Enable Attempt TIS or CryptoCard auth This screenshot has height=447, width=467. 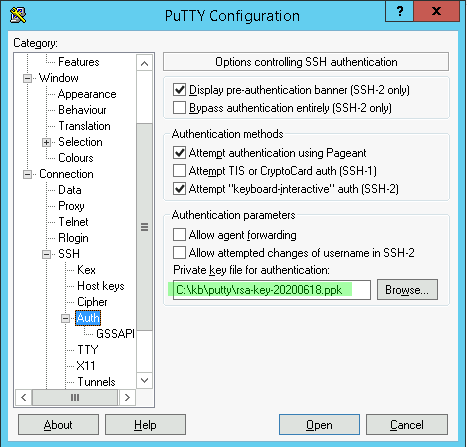[x=179, y=171]
